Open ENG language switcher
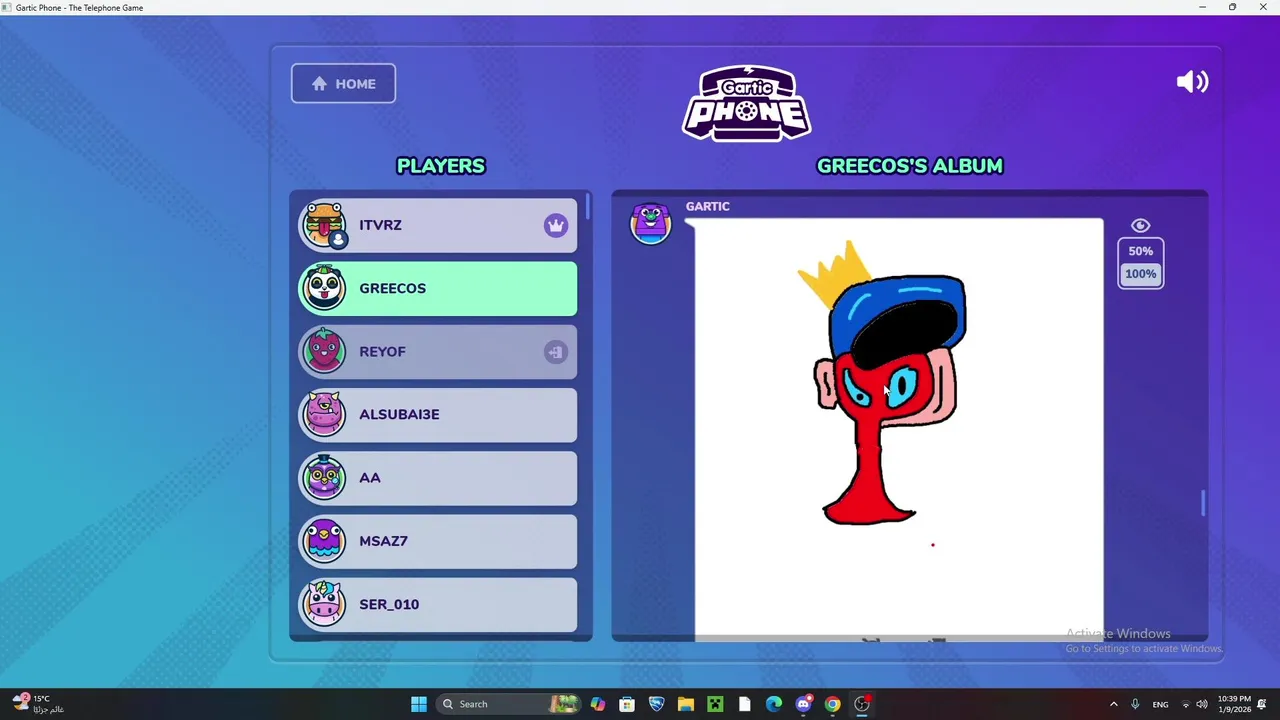Viewport: 1280px width, 720px height. click(1160, 704)
